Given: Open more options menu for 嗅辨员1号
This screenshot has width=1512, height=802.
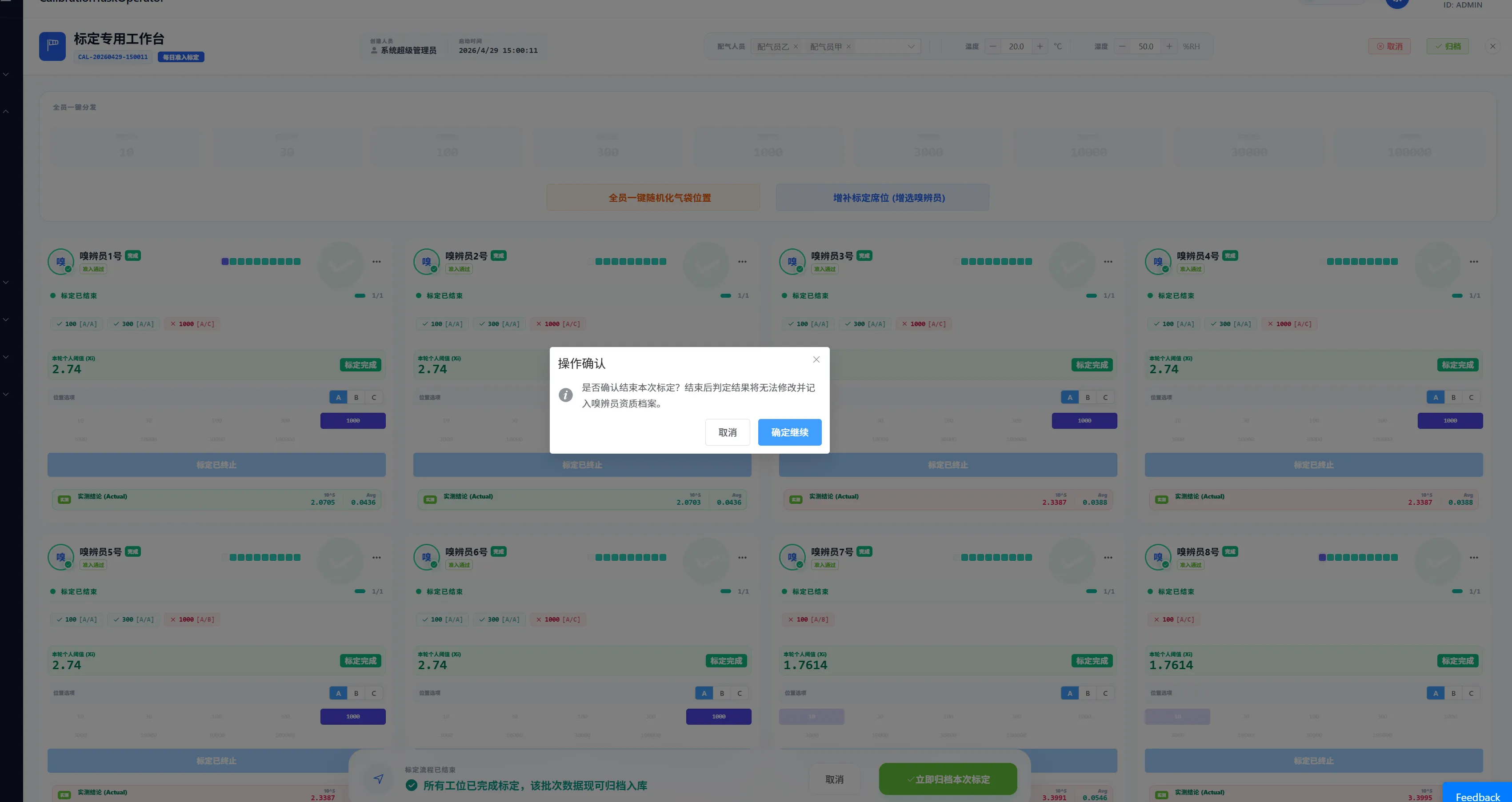Looking at the screenshot, I should tap(376, 262).
